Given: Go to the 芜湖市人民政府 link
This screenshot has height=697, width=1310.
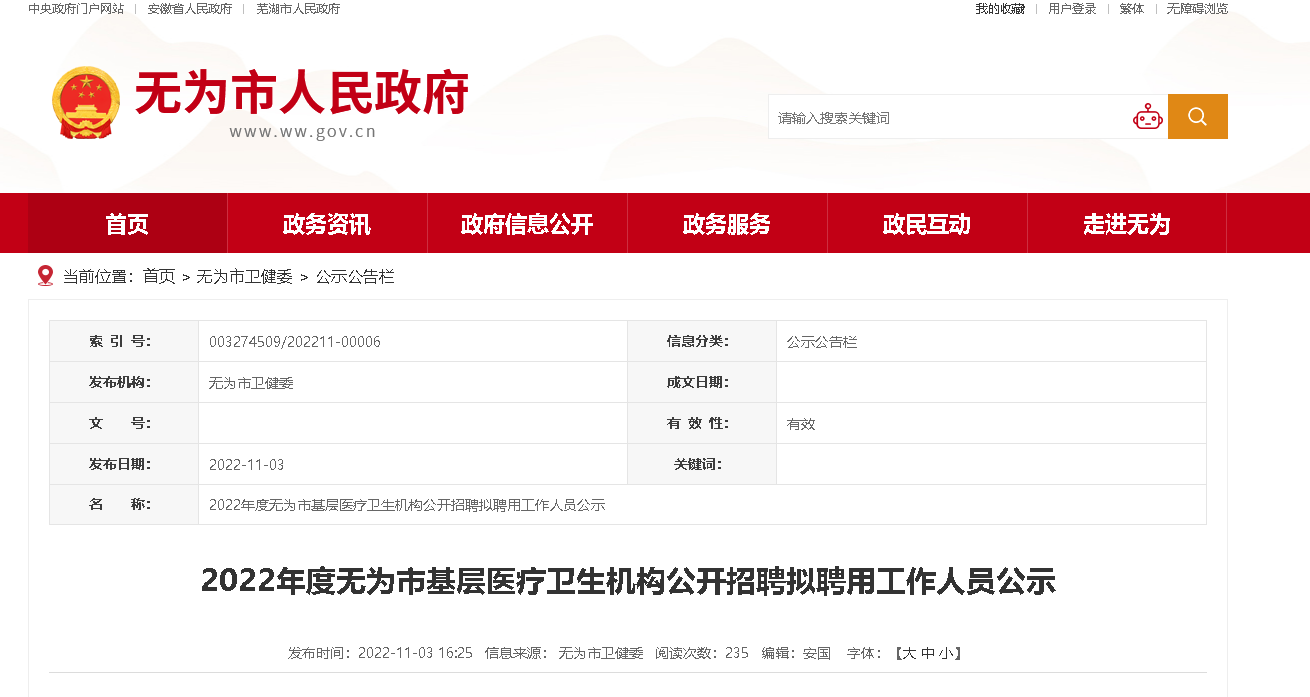Looking at the screenshot, I should click(x=298, y=9).
